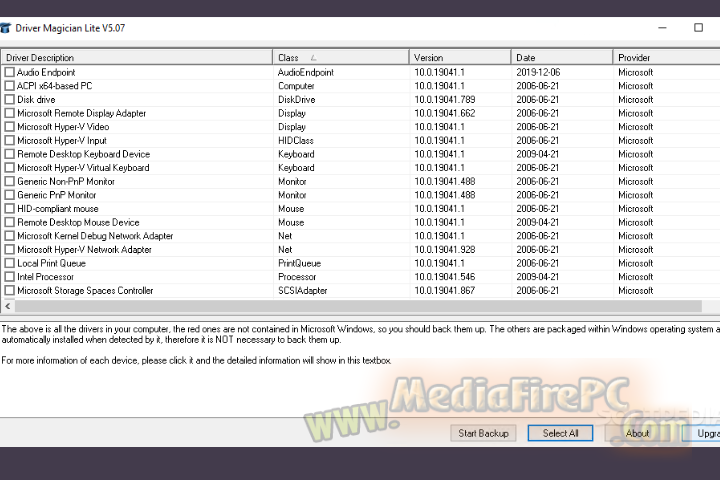Sort by the Version column header
The image size is (720, 480).
460,57
